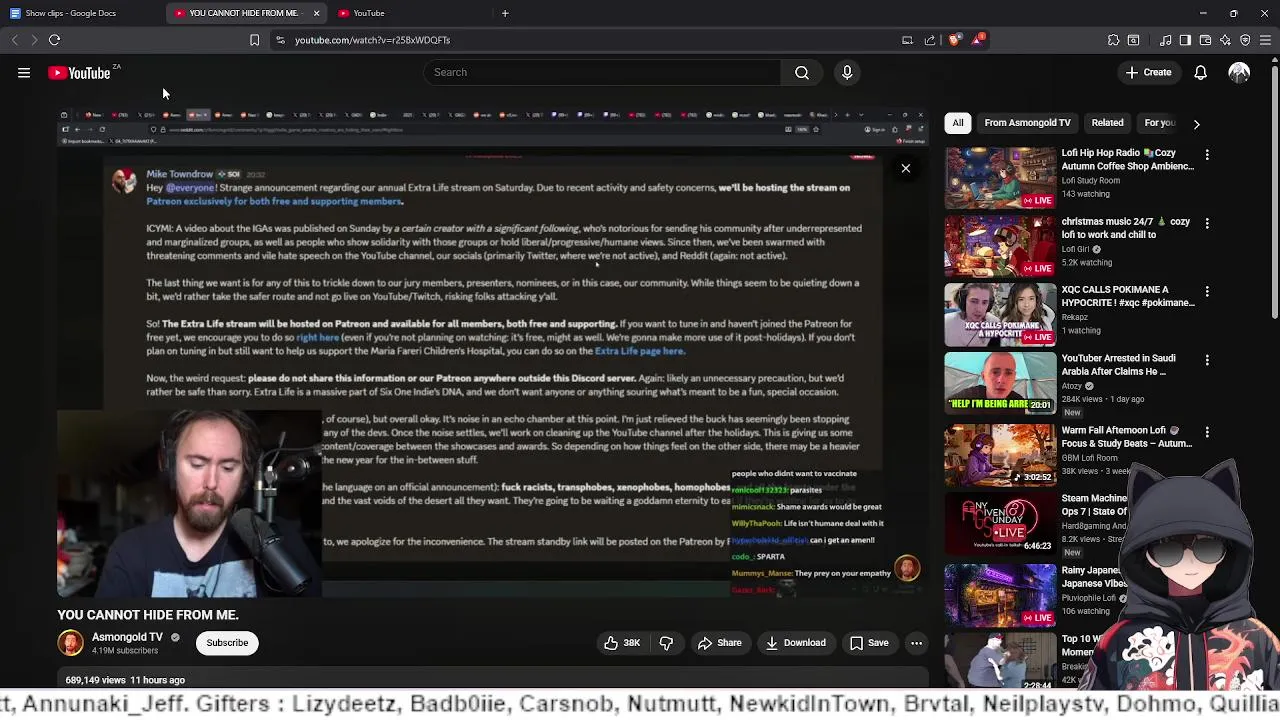Screen dimensions: 1280x720
Task: Open the browser extensions puzzle icon
Action: click(x=1113, y=40)
